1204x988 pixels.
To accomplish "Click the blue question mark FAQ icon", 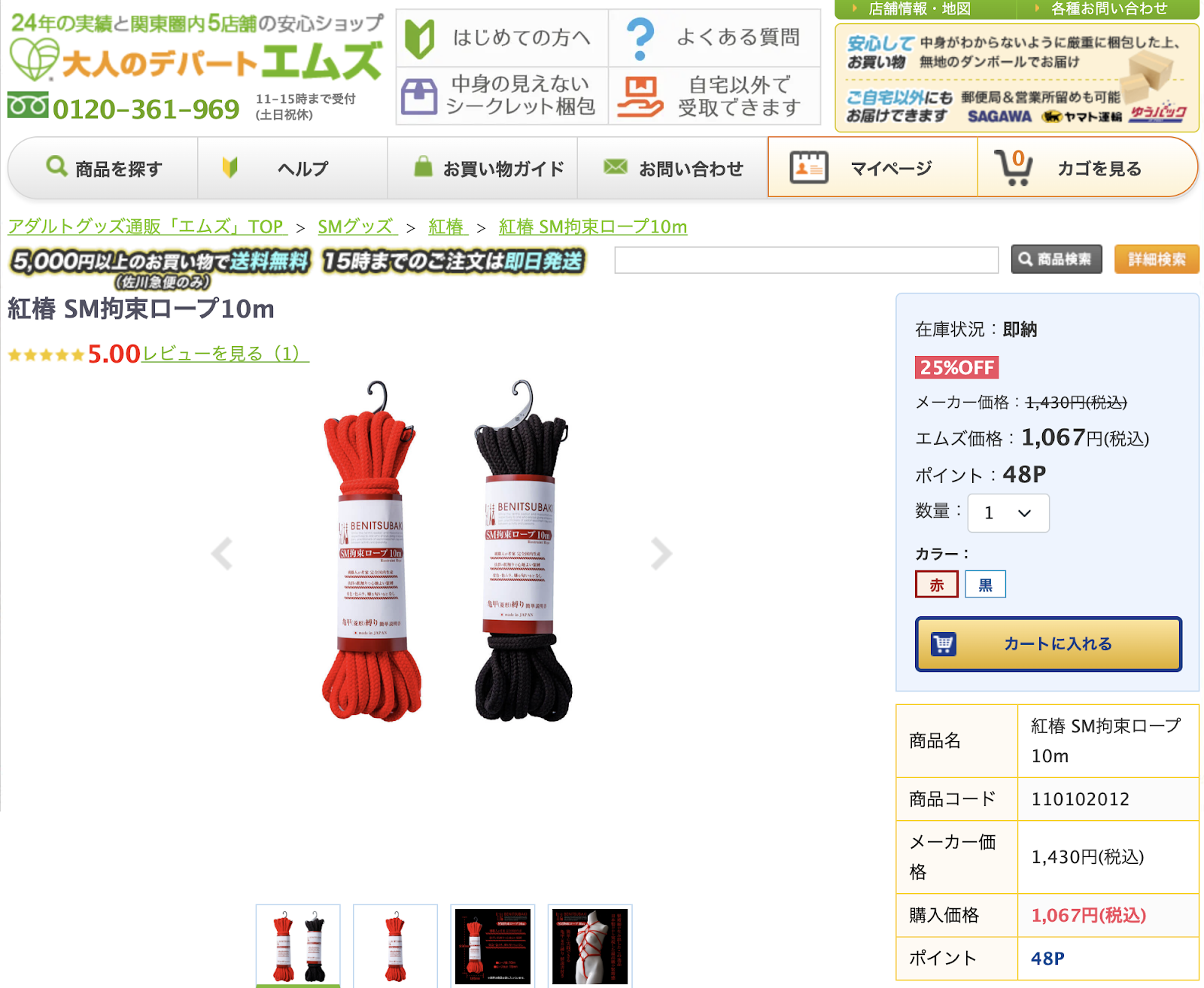I will click(x=640, y=38).
